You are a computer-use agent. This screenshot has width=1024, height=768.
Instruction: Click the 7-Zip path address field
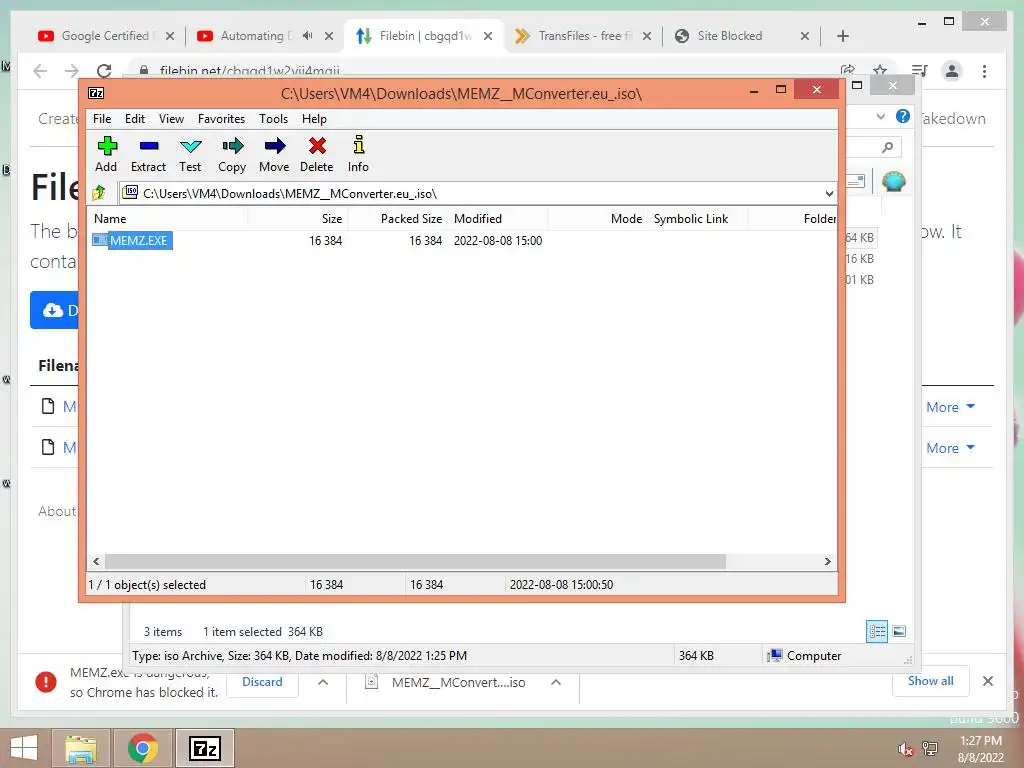pyautogui.click(x=477, y=193)
